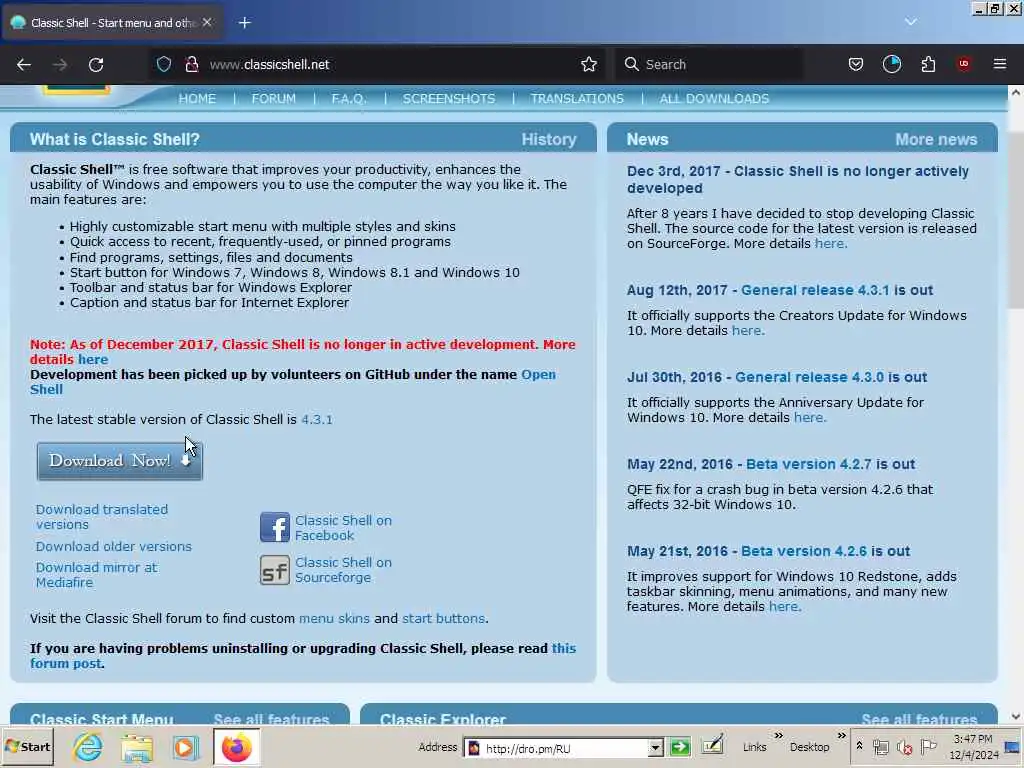Open the Extensions puzzle icon
This screenshot has width=1024, height=768.
click(x=928, y=64)
